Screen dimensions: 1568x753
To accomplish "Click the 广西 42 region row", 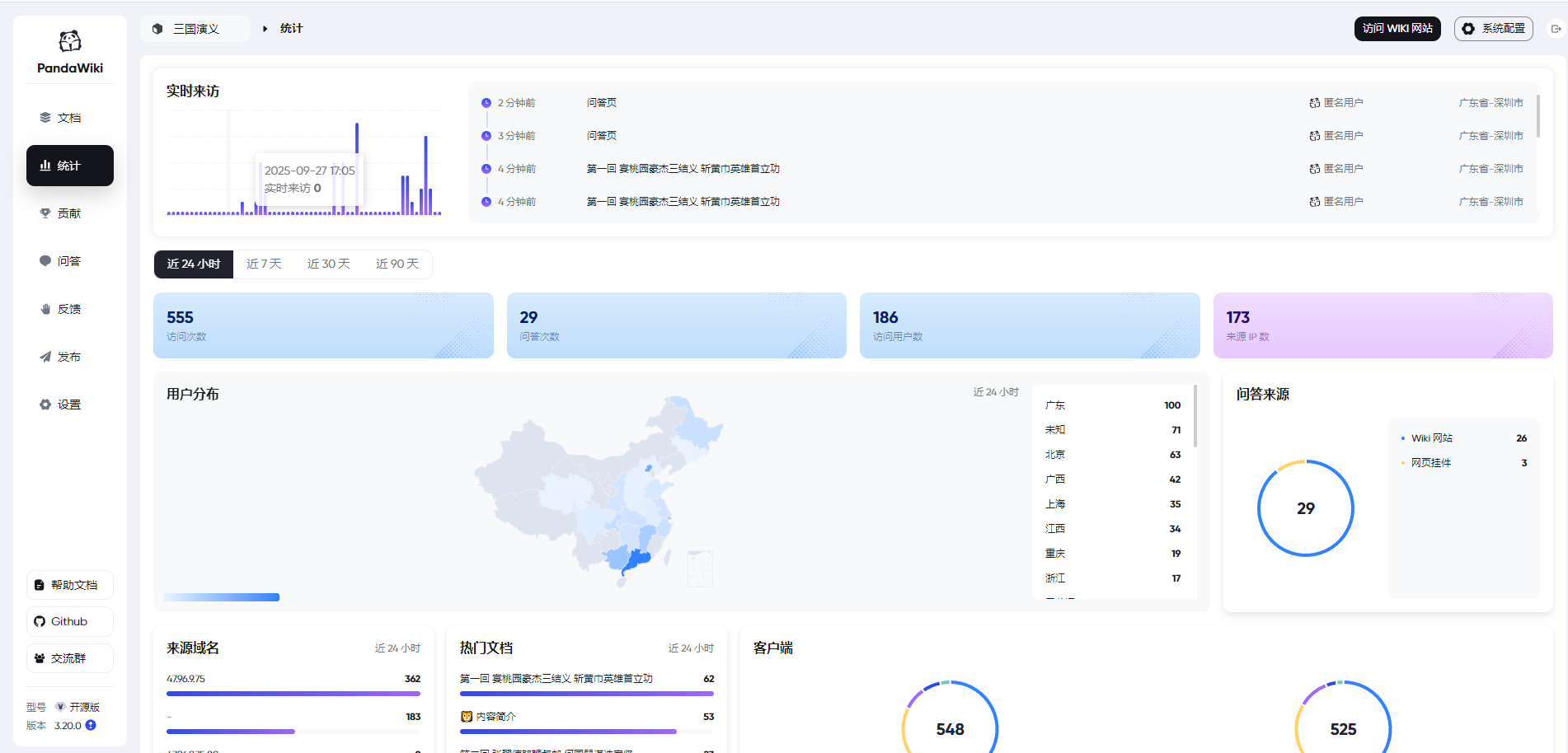I will click(1112, 479).
